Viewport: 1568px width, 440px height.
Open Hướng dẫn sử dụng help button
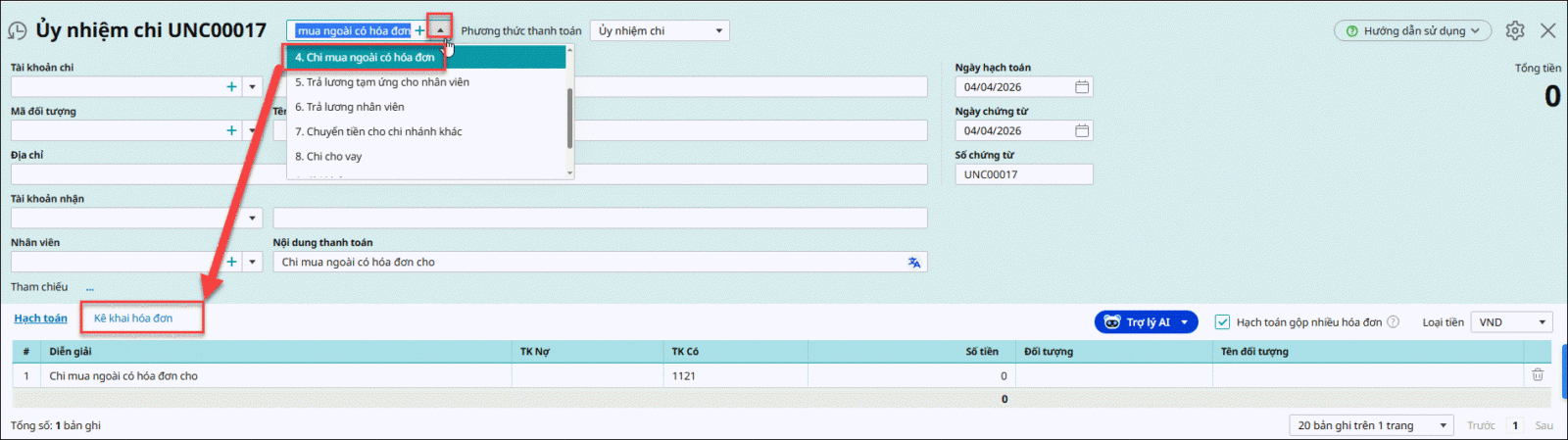(1412, 31)
